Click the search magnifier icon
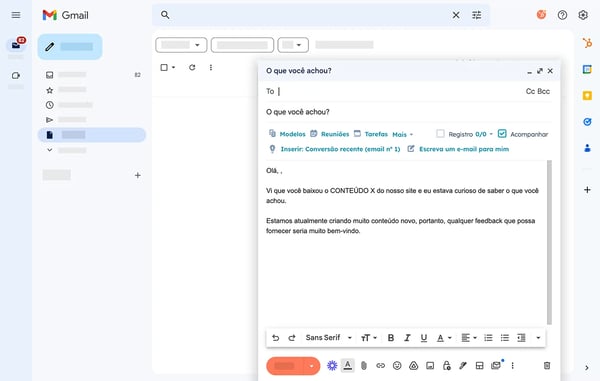The height and width of the screenshot is (381, 600). (x=165, y=15)
